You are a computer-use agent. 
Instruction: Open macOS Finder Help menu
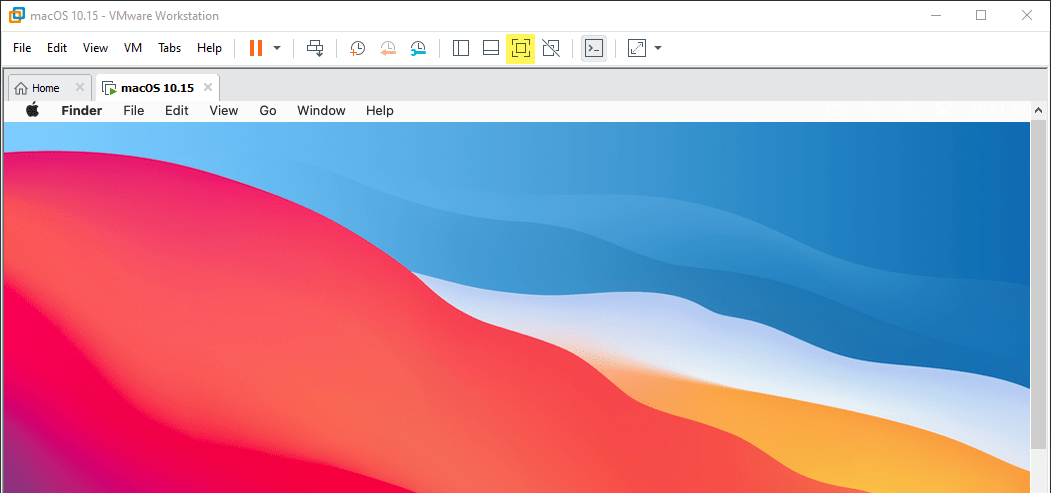[379, 111]
